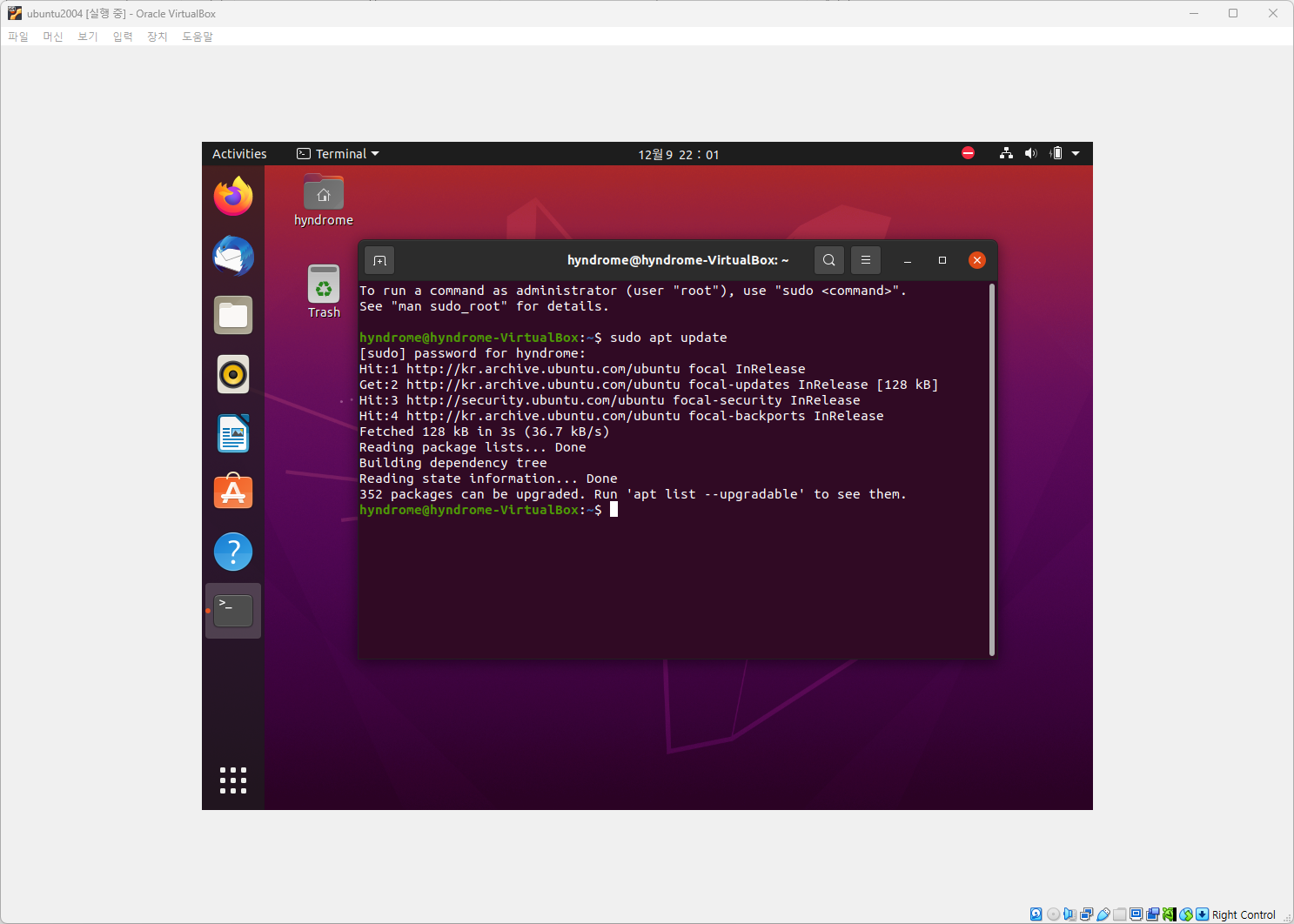The image size is (1294, 924).
Task: Open LibreOffice Writer from the dock
Action: point(233,433)
